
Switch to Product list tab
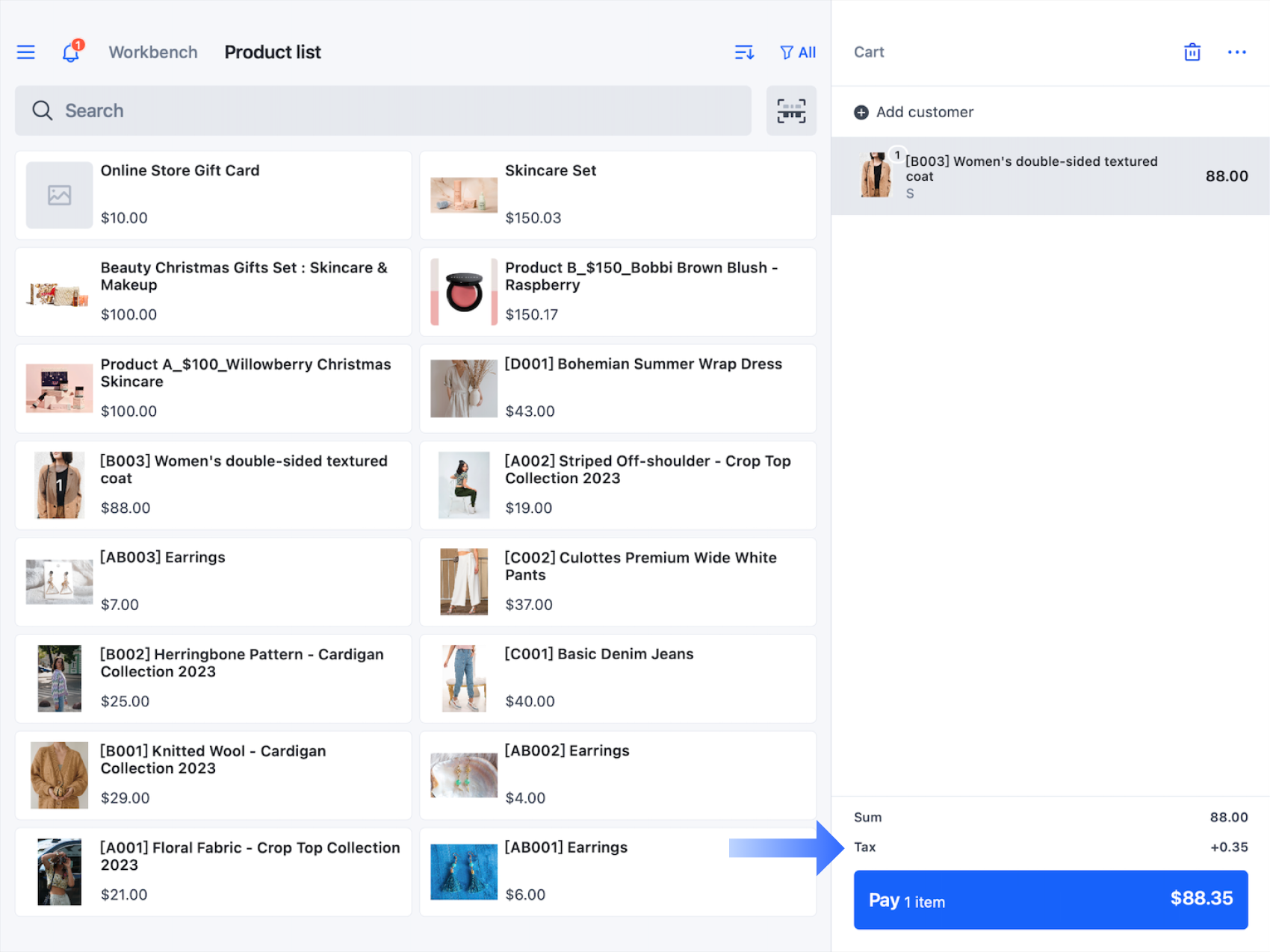pyautogui.click(x=273, y=52)
